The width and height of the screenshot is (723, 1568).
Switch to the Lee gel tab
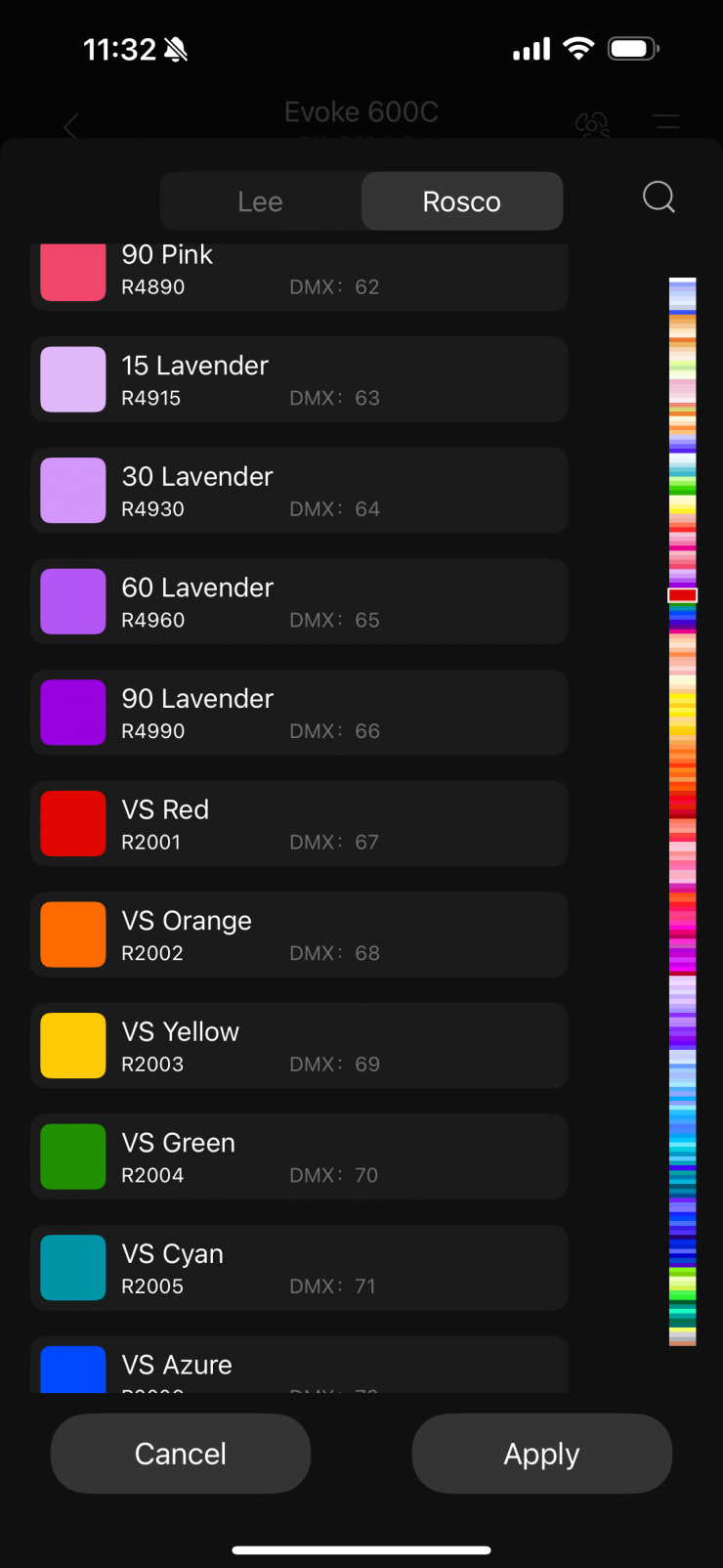point(260,201)
